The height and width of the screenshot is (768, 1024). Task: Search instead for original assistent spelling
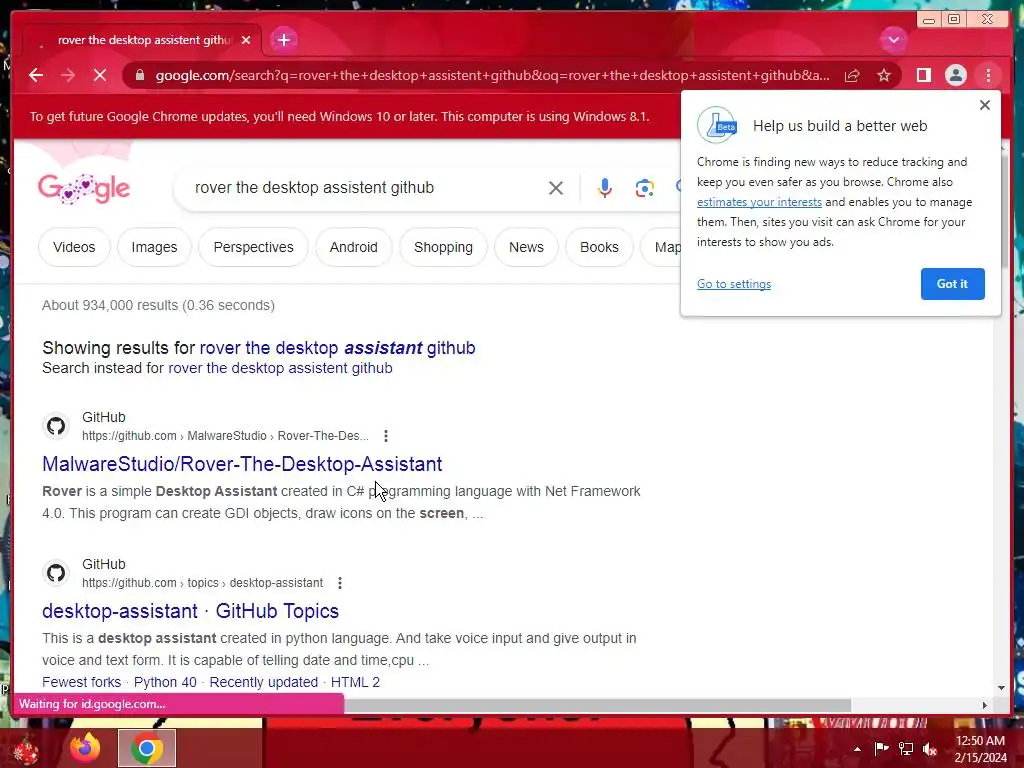(280, 368)
